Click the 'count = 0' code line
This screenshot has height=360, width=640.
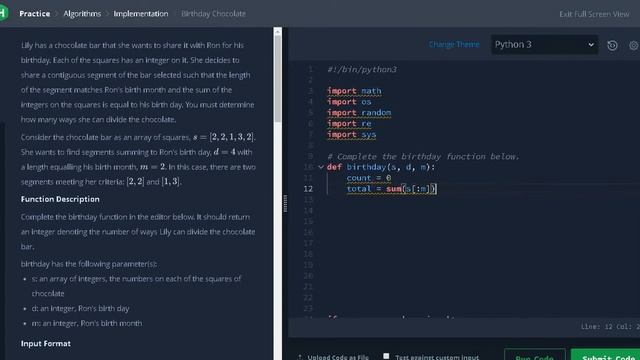click(x=369, y=178)
